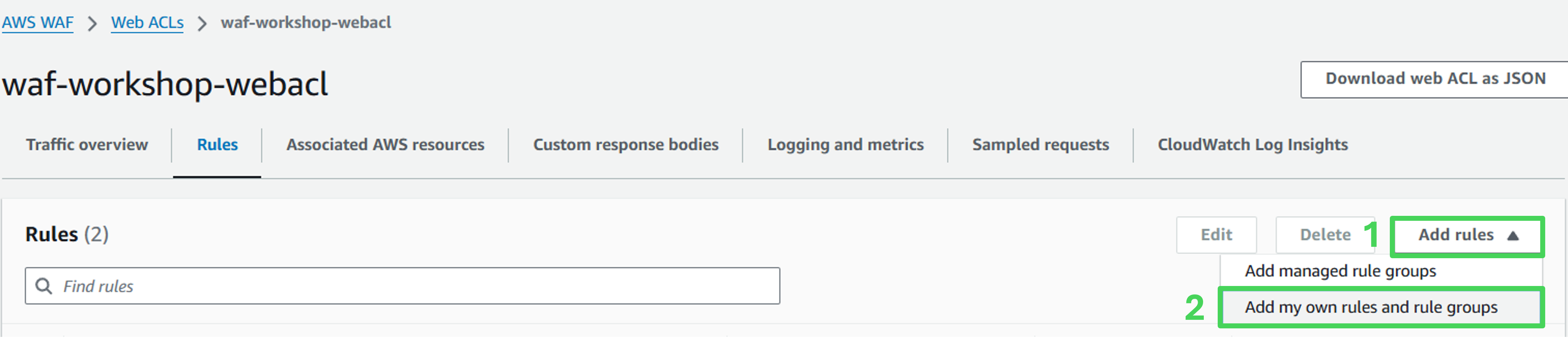The width and height of the screenshot is (1568, 354).
Task: Follow the AWS WAF breadcrumb link
Action: 38,22
